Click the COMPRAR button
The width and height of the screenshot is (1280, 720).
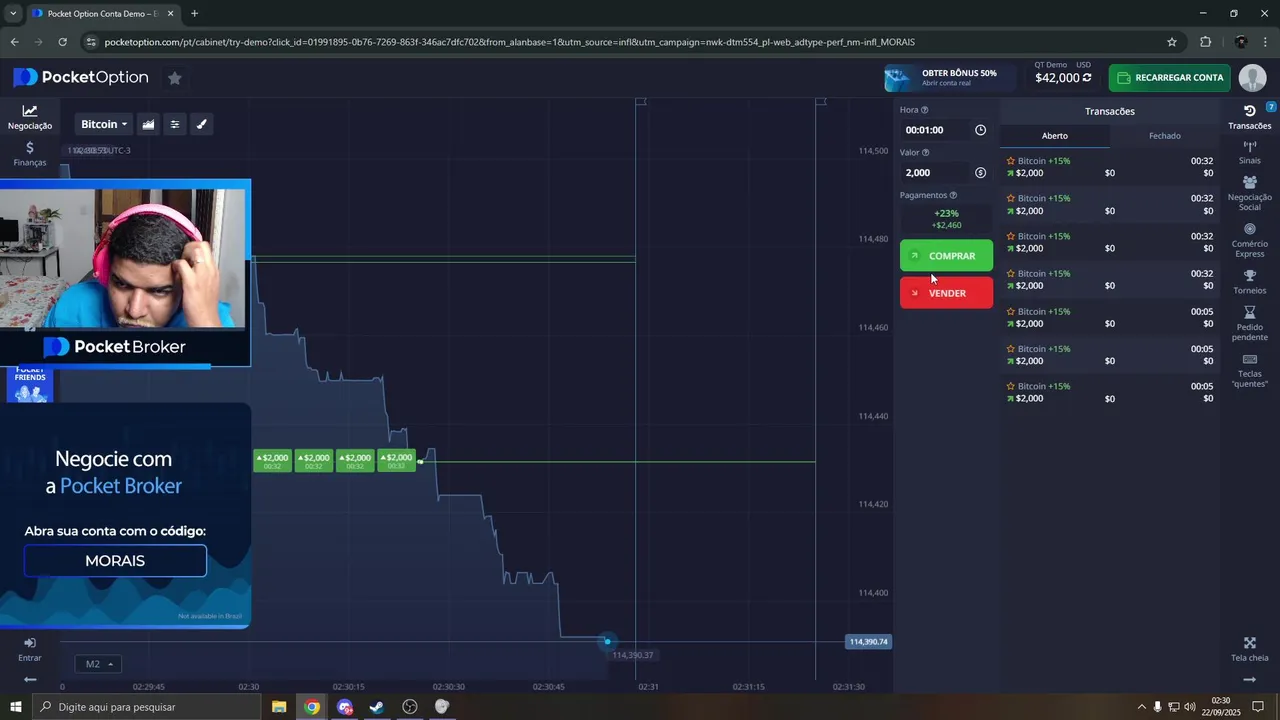point(946,256)
